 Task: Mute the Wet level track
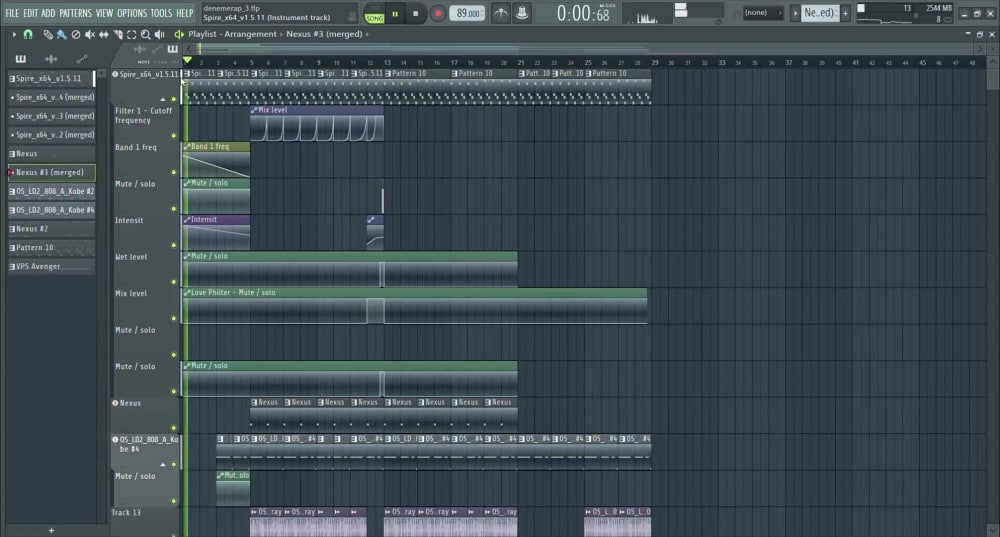pyautogui.click(x=173, y=282)
